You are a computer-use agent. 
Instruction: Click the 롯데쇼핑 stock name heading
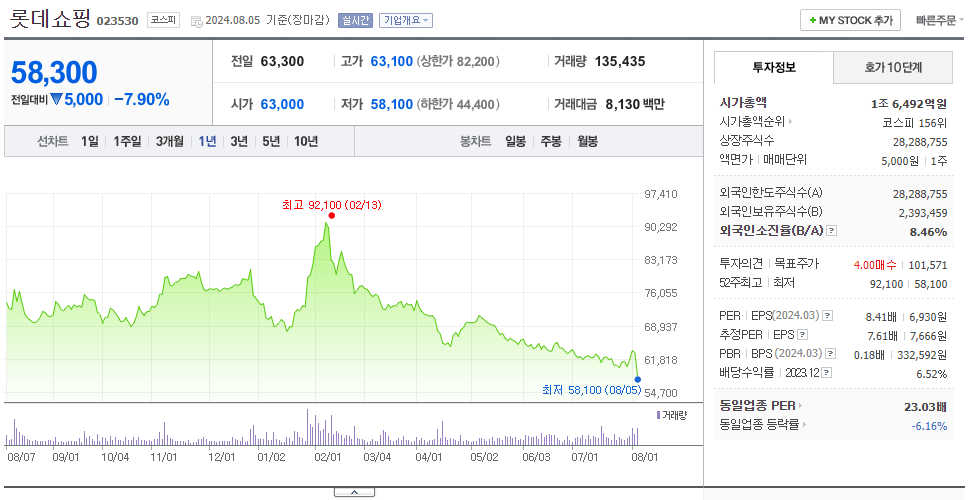click(x=49, y=20)
